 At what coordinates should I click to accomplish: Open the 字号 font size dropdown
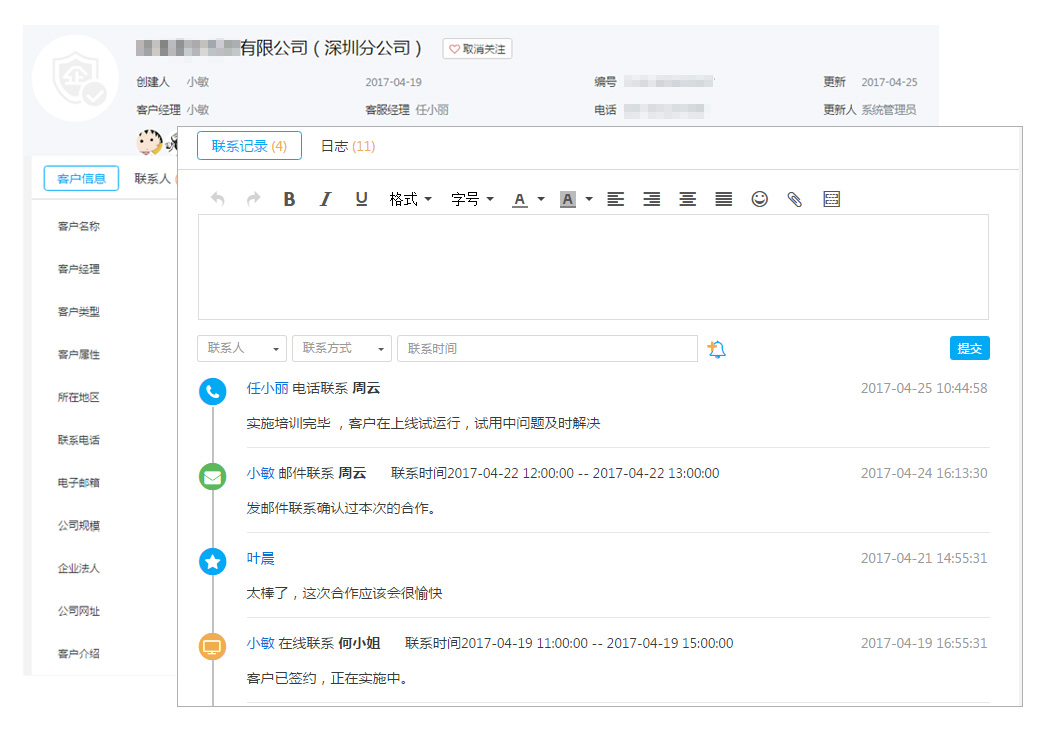[x=472, y=199]
